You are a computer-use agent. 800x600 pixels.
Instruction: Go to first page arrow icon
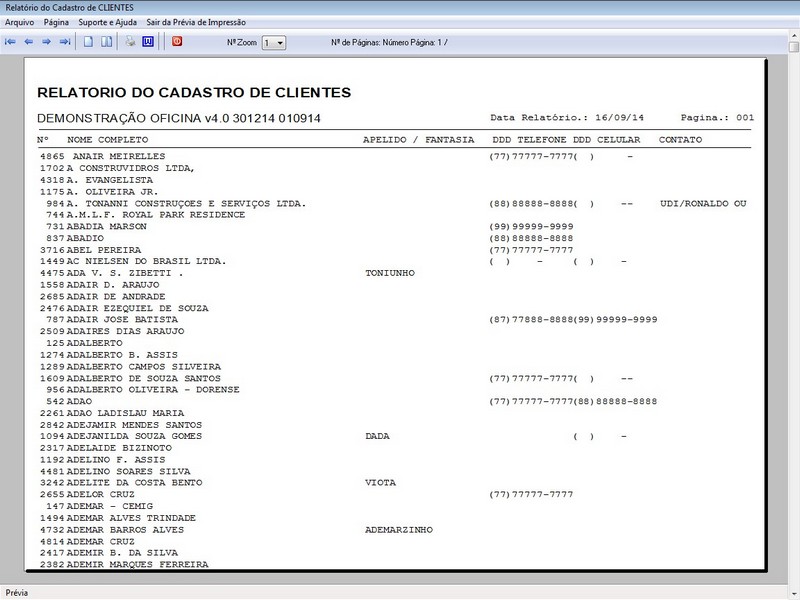10,42
